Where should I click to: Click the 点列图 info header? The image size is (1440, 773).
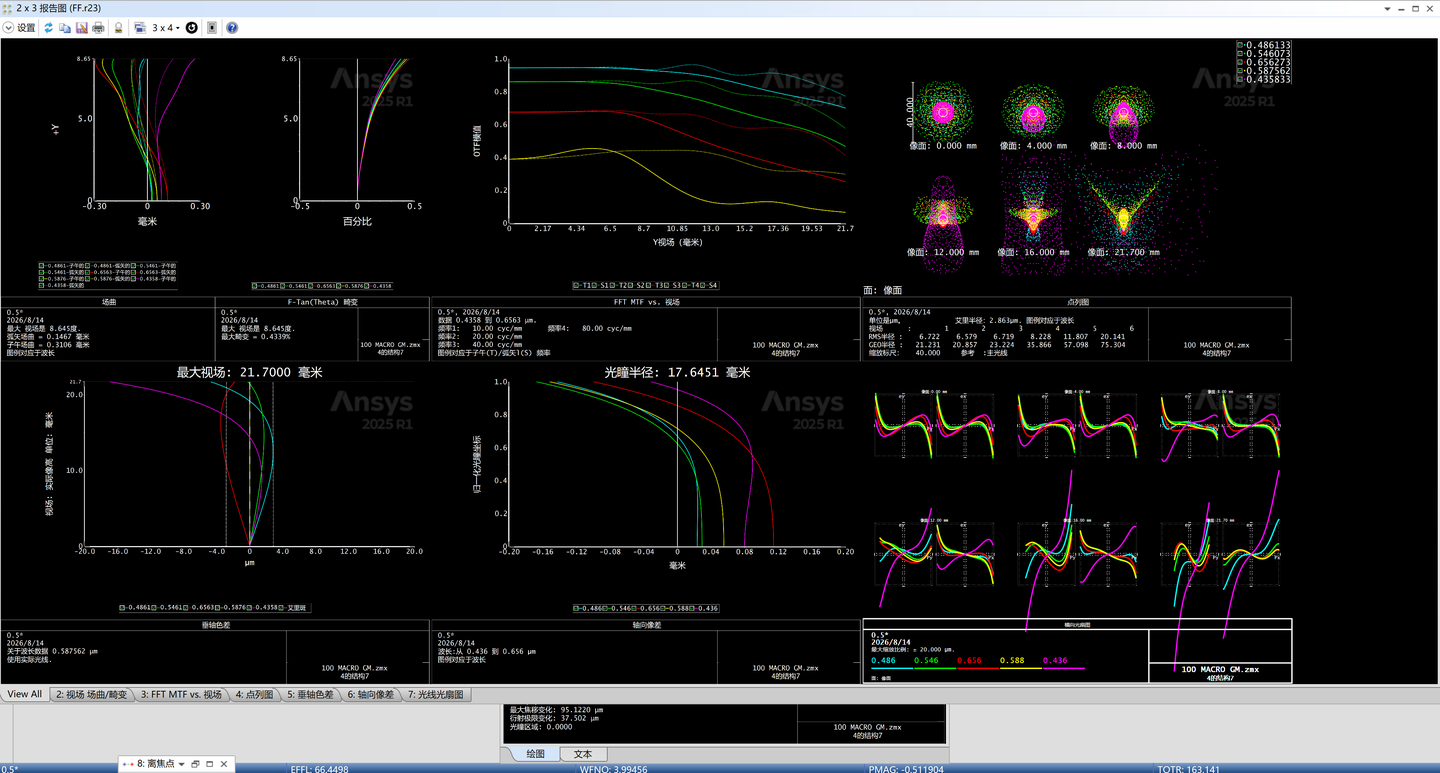pyautogui.click(x=1077, y=301)
